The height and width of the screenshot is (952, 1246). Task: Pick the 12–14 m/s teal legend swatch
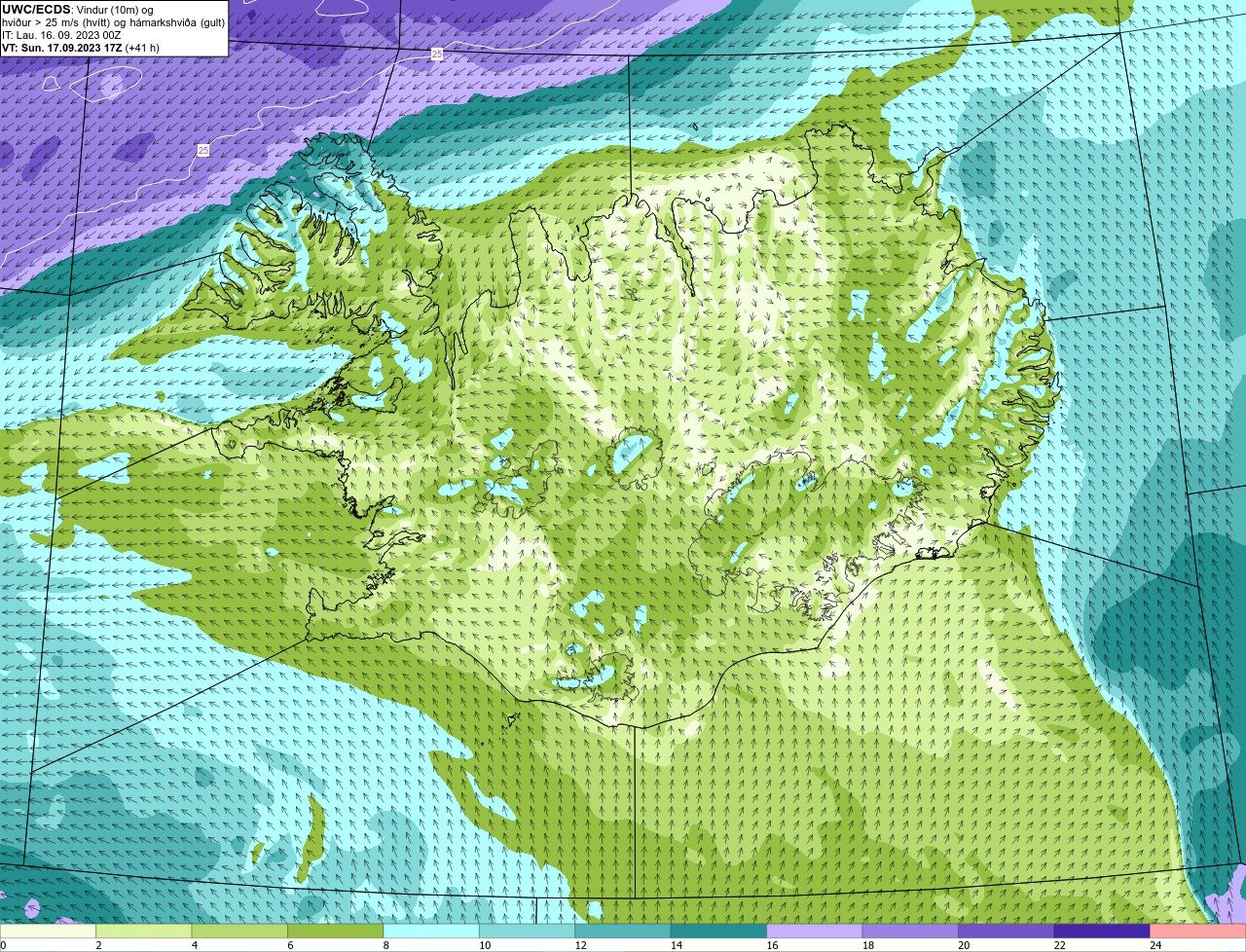click(x=623, y=931)
